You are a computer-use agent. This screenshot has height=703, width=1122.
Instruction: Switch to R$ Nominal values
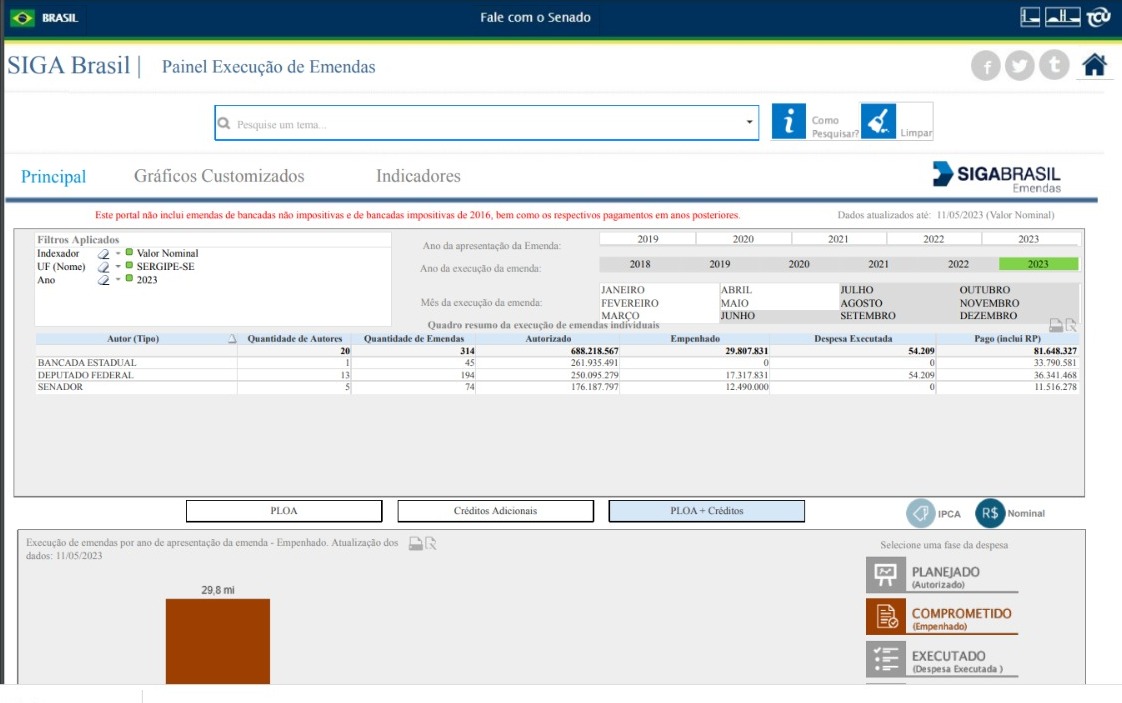[x=990, y=513]
